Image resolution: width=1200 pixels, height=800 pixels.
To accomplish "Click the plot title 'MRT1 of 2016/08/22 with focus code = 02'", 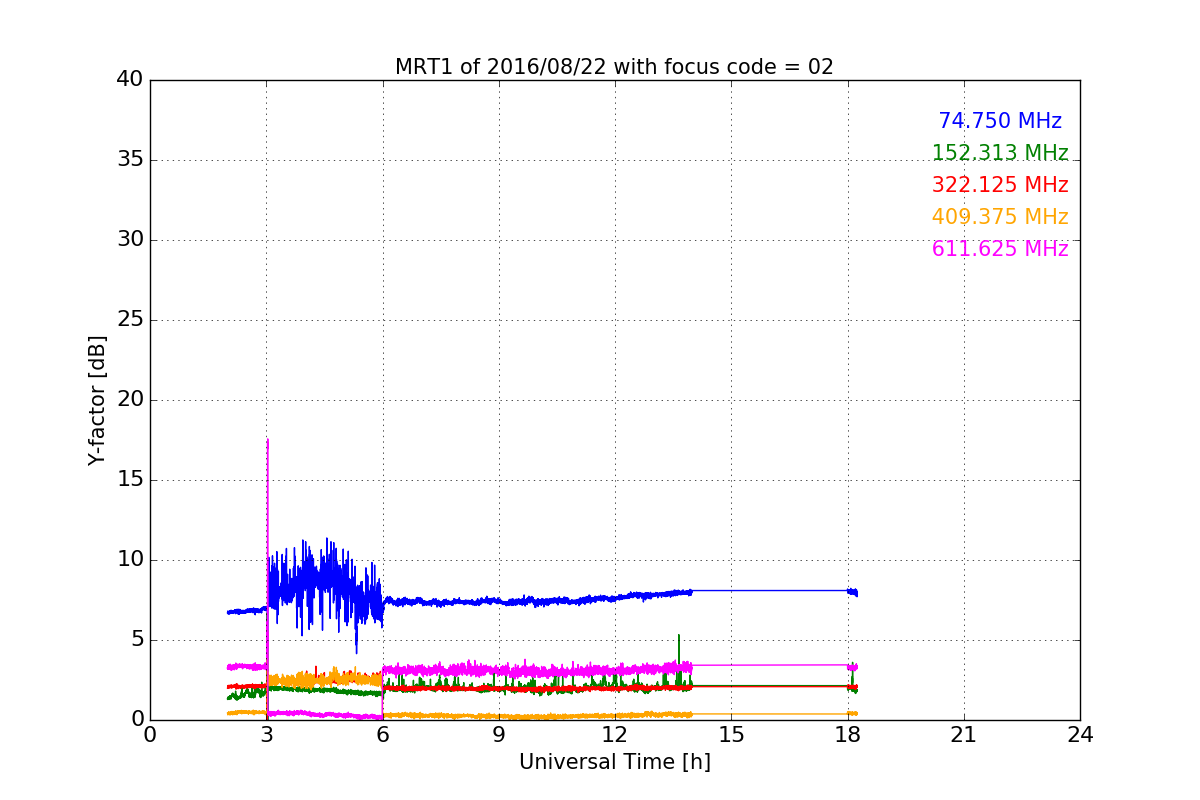I will pyautogui.click(x=614, y=67).
